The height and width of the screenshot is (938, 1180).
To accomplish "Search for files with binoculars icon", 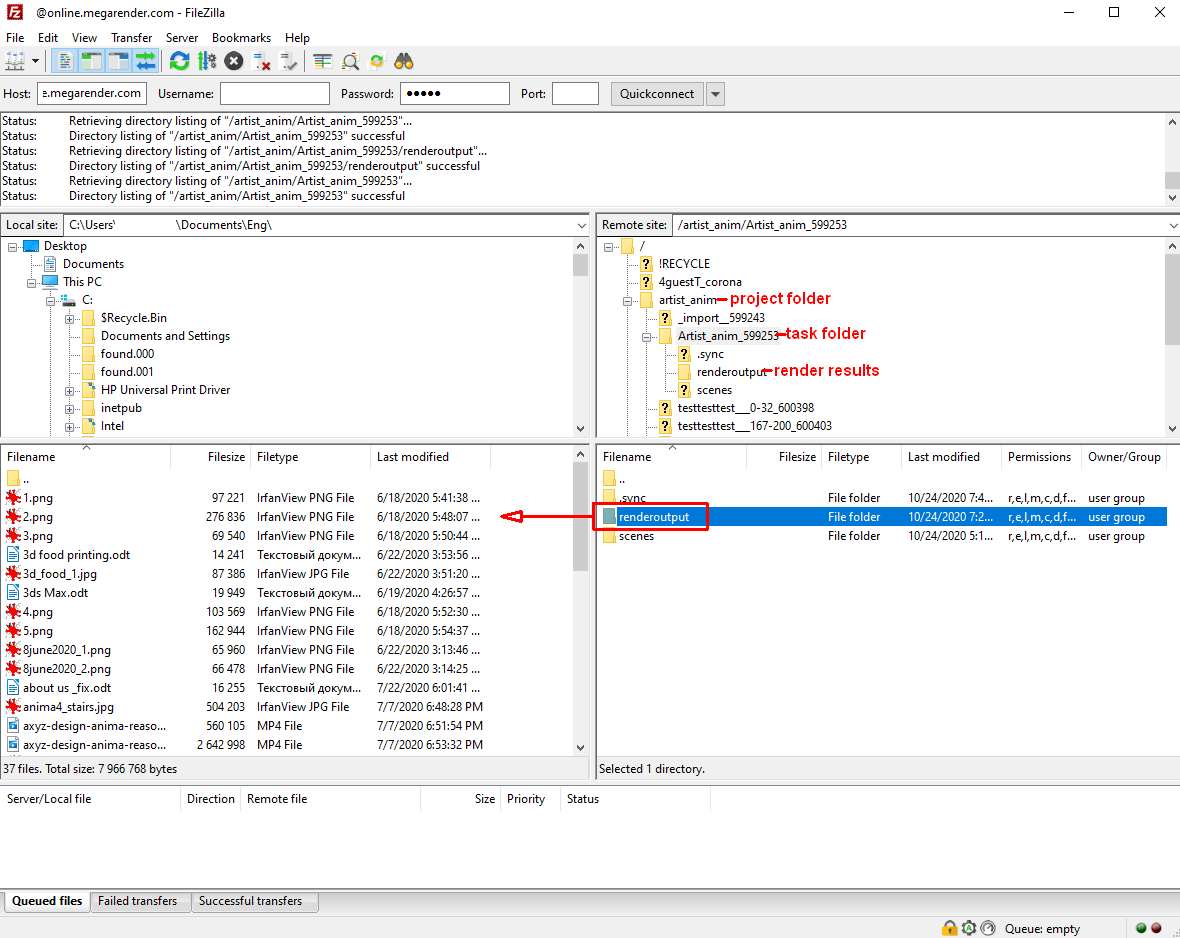I will point(404,62).
